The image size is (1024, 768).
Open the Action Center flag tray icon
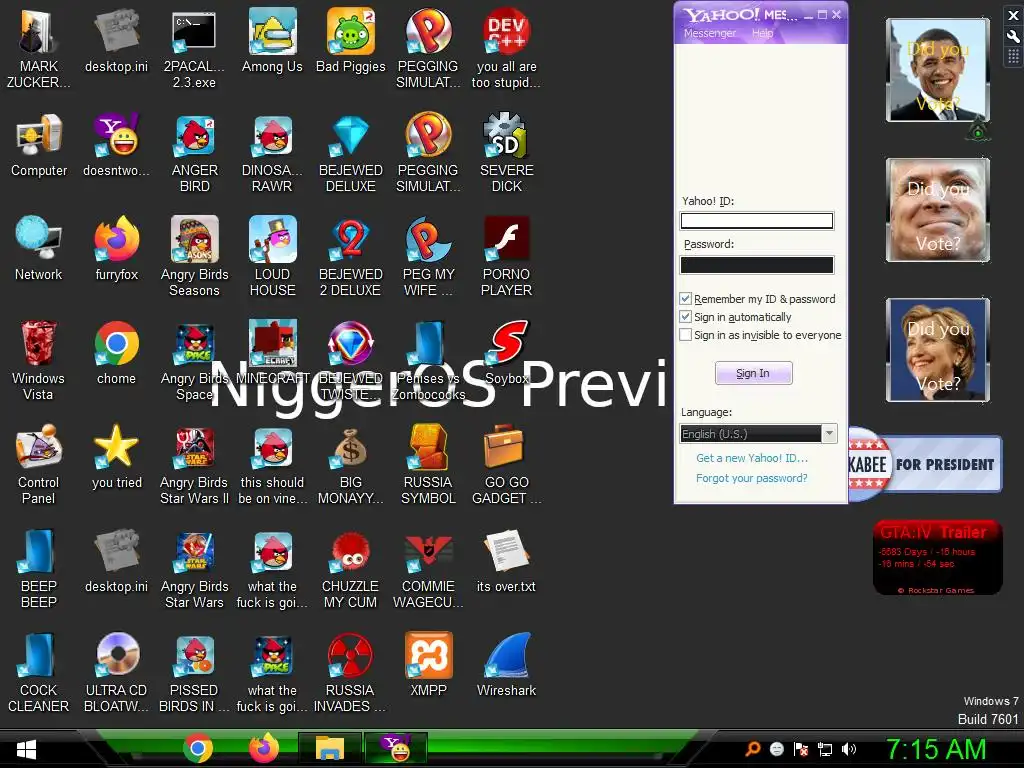point(801,749)
